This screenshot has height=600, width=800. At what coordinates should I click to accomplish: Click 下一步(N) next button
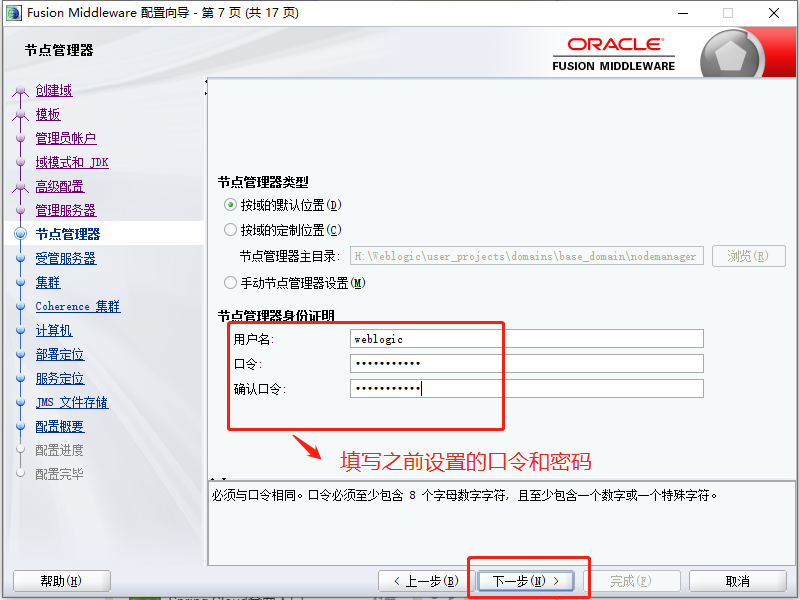tap(526, 581)
